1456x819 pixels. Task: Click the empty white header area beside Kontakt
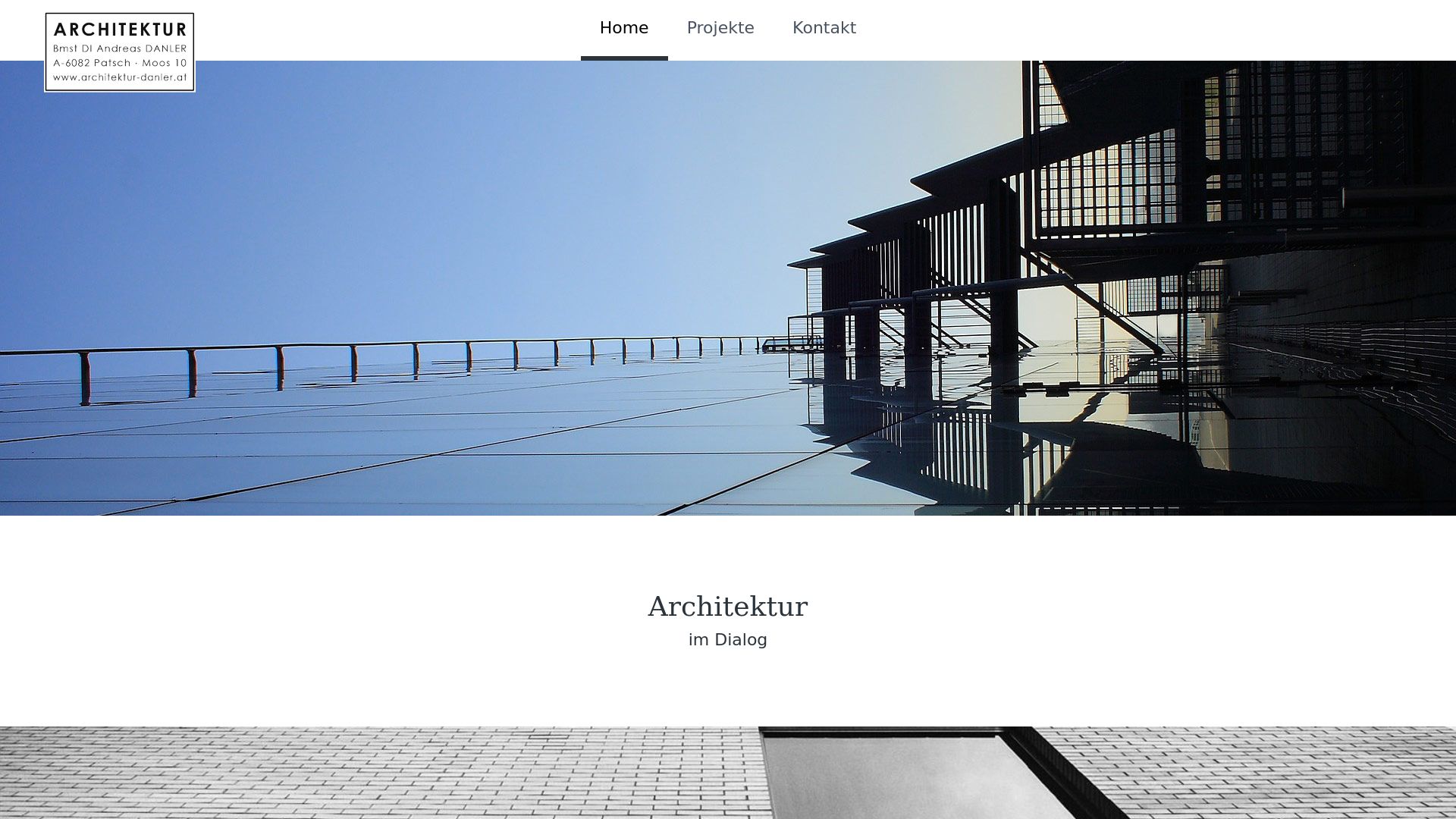coord(1137,30)
